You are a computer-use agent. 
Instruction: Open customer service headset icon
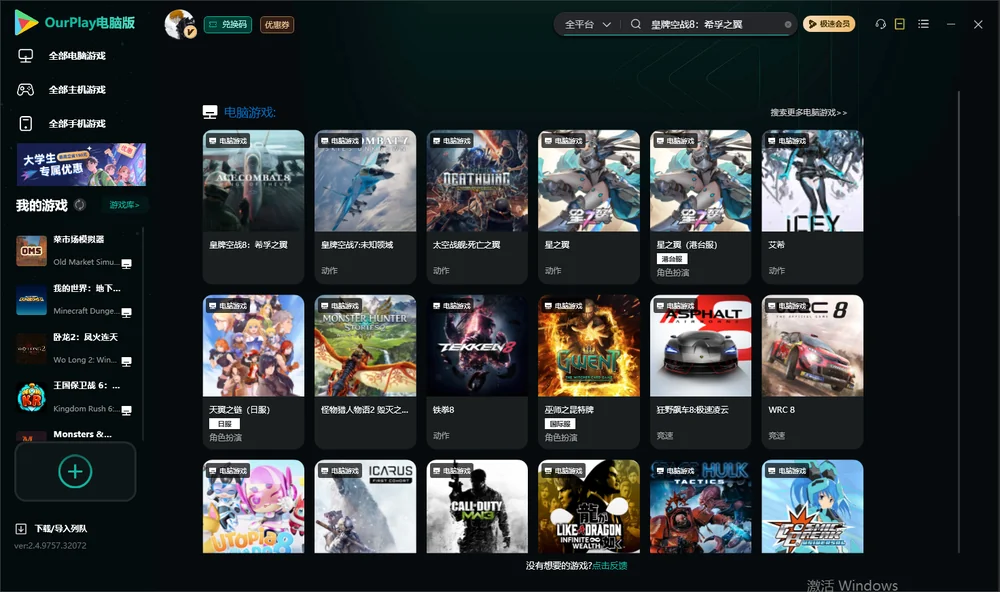click(x=880, y=24)
